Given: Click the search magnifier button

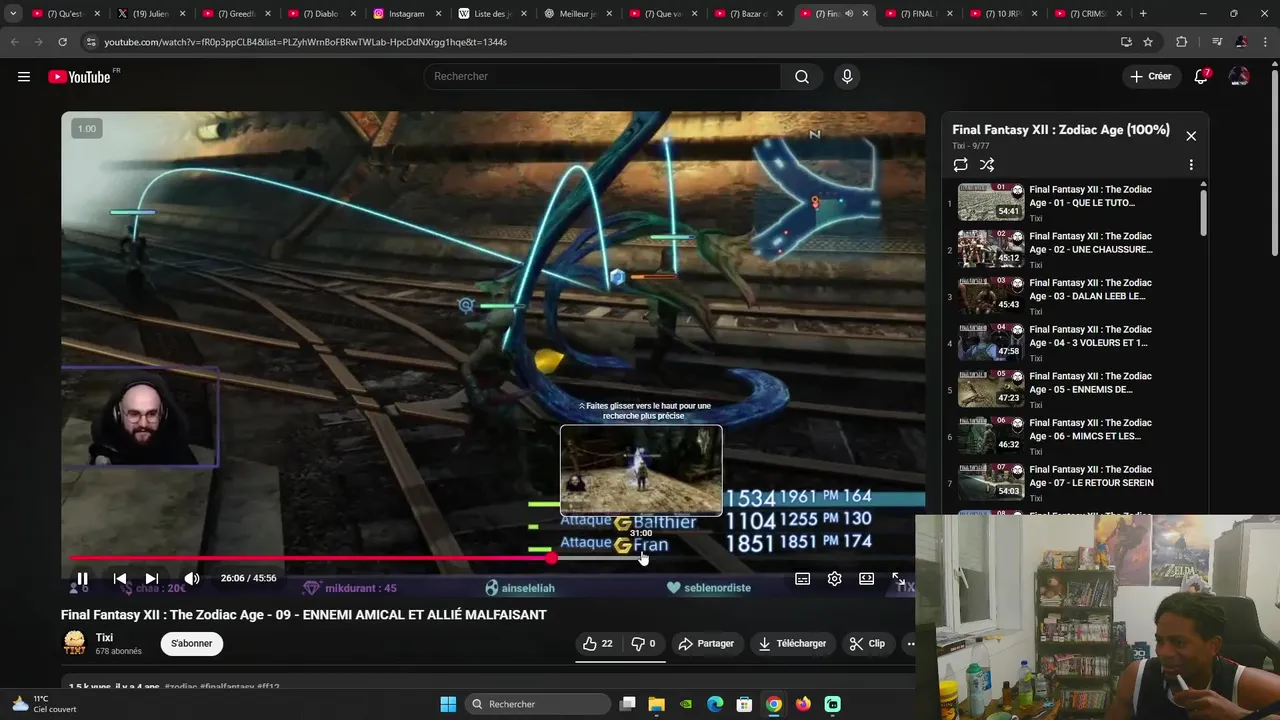Looking at the screenshot, I should (802, 77).
